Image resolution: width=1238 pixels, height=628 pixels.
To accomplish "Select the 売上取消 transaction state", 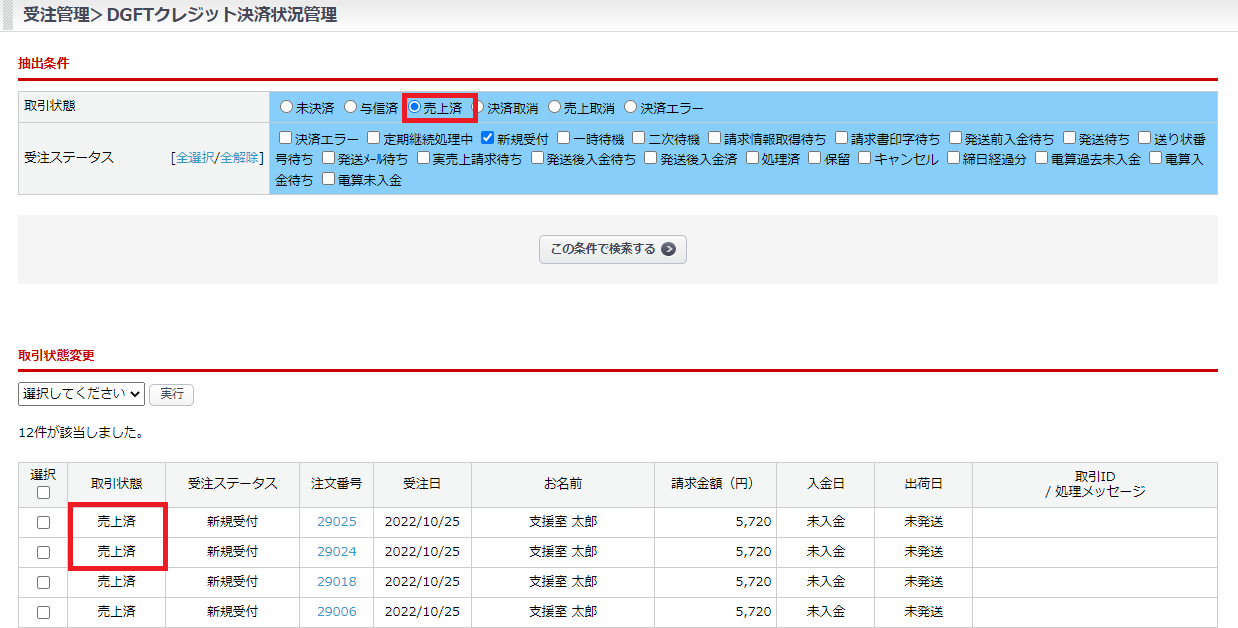I will 555,107.
